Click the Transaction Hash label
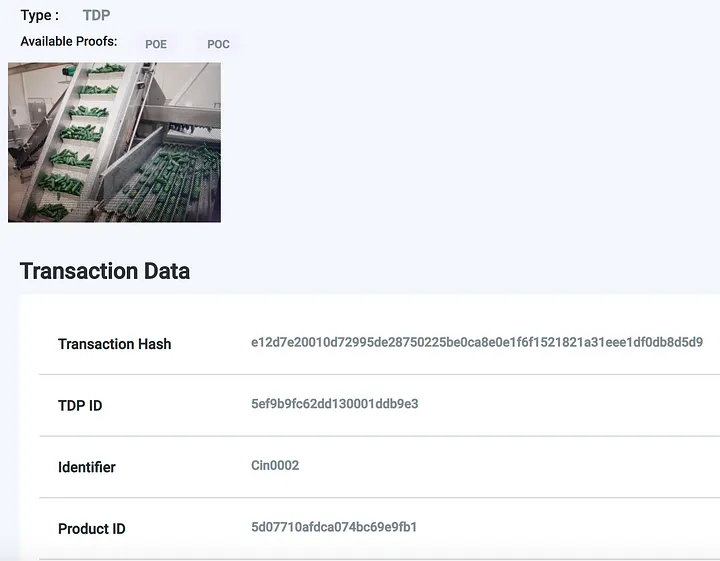 [114, 344]
